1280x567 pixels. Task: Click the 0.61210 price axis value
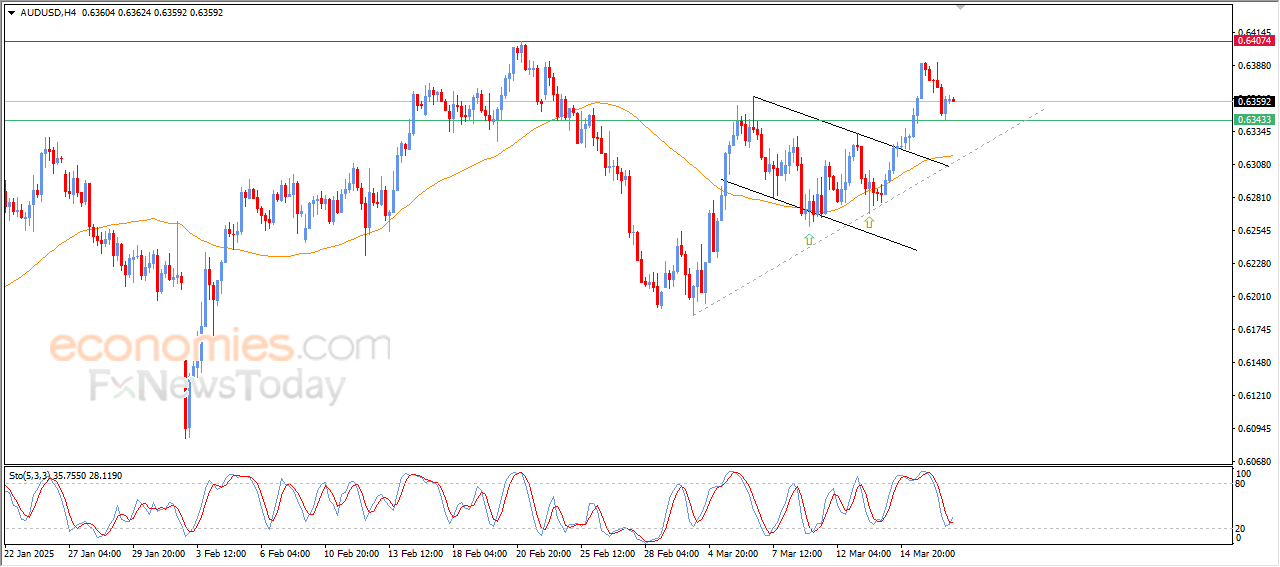pyautogui.click(x=1254, y=396)
